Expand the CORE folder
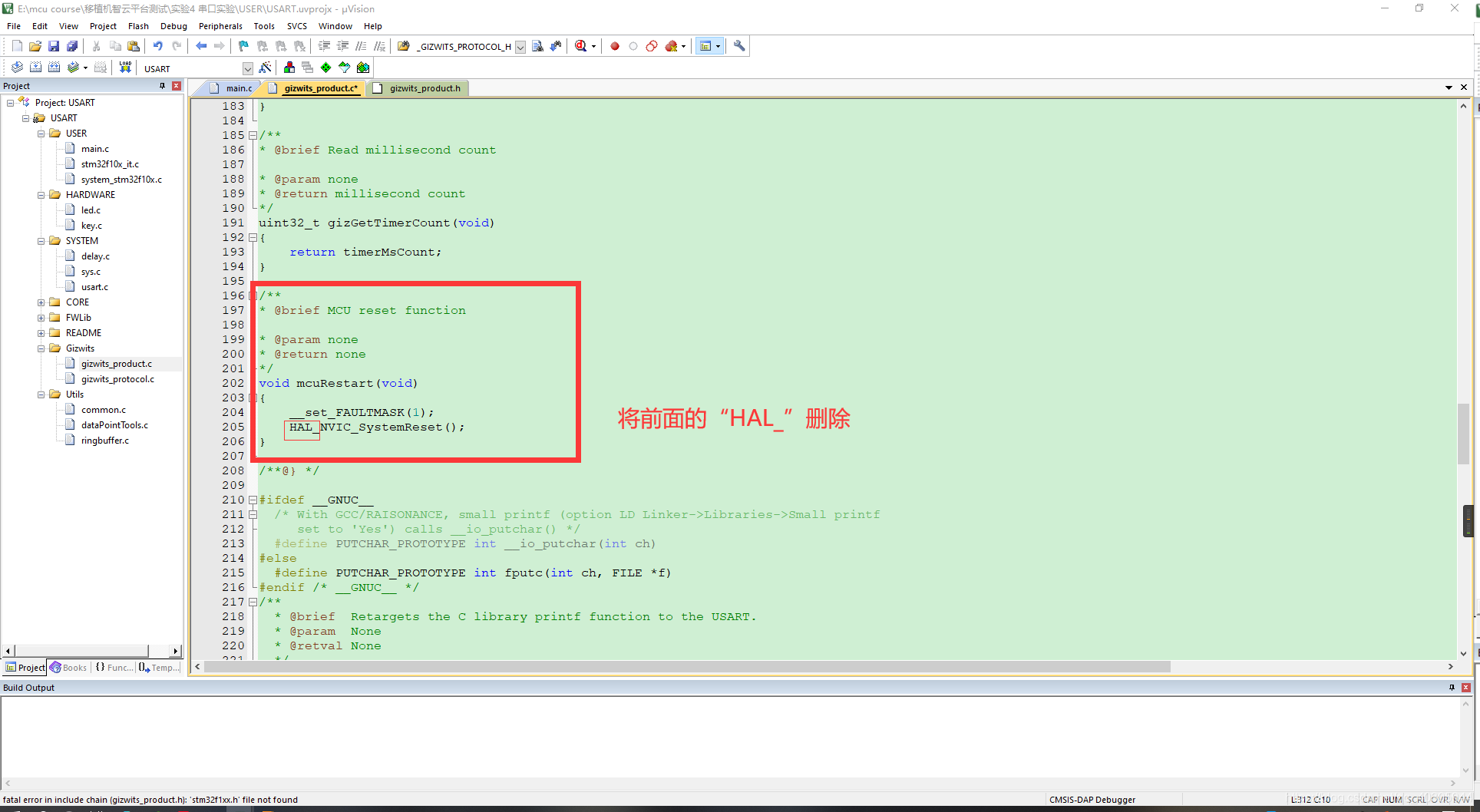This screenshot has width=1480, height=812. [x=41, y=302]
